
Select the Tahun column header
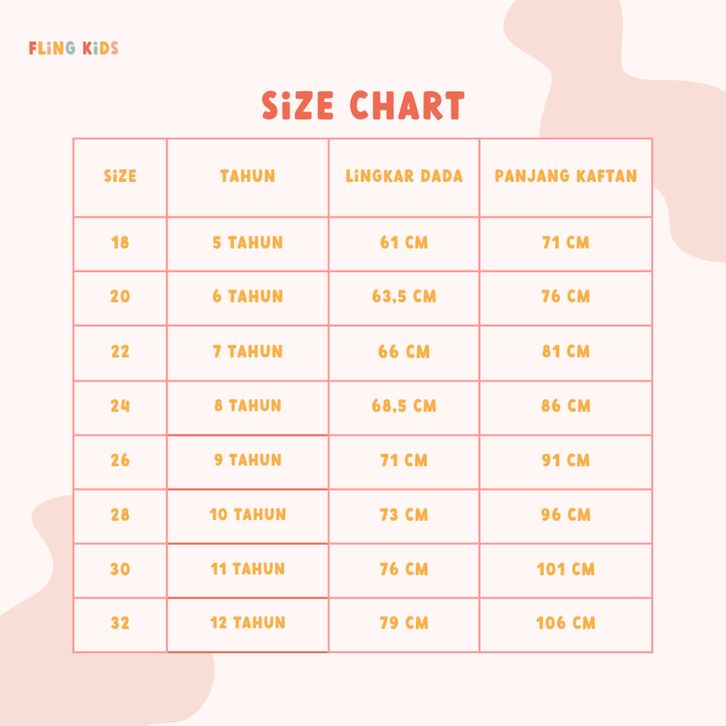247,176
